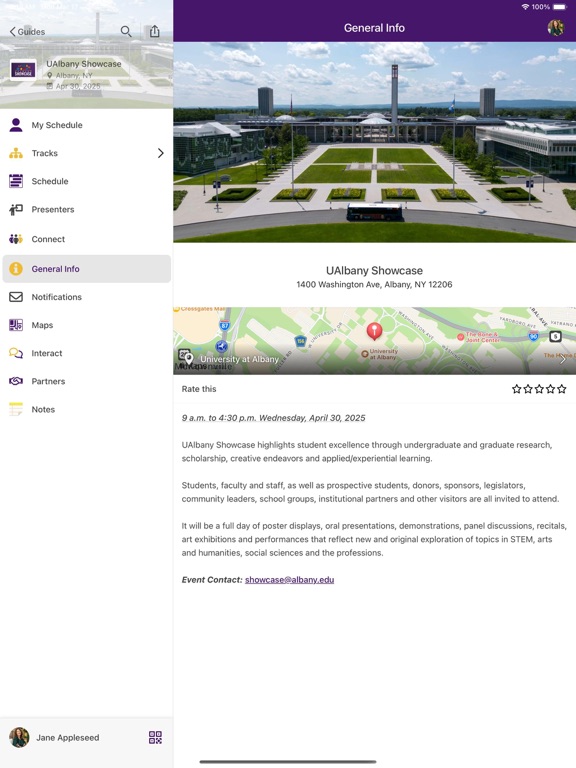Image resolution: width=576 pixels, height=768 pixels.
Task: Click the Schedule calendar icon
Action: (x=16, y=181)
